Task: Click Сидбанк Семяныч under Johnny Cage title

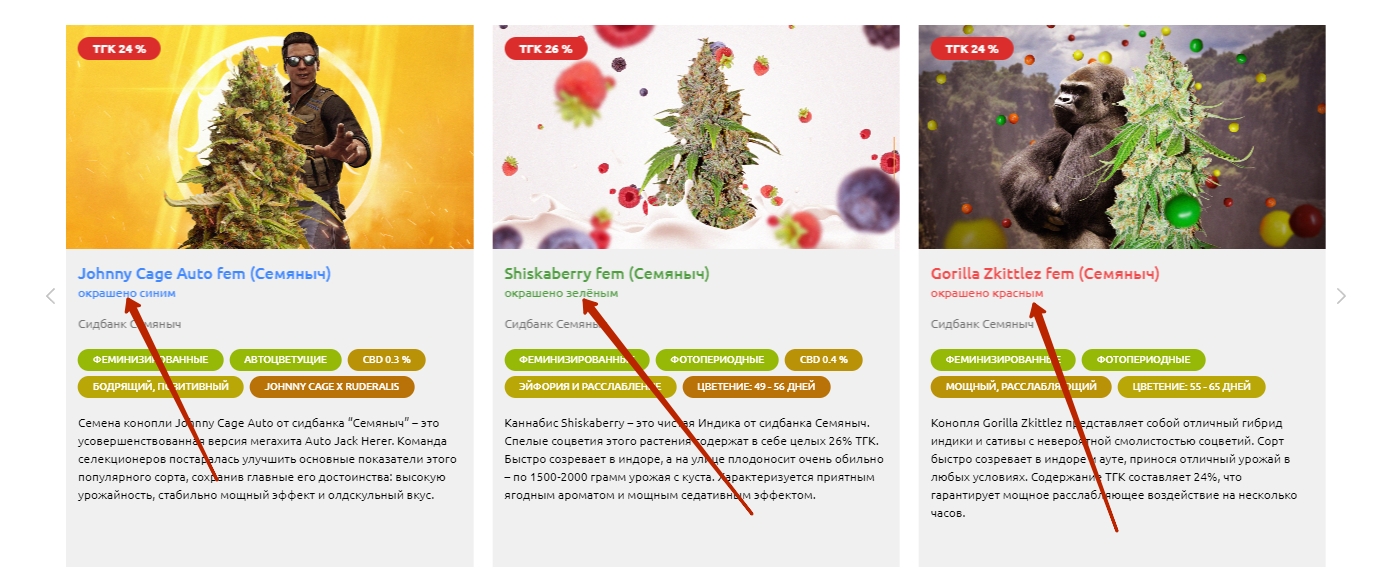Action: [130, 324]
